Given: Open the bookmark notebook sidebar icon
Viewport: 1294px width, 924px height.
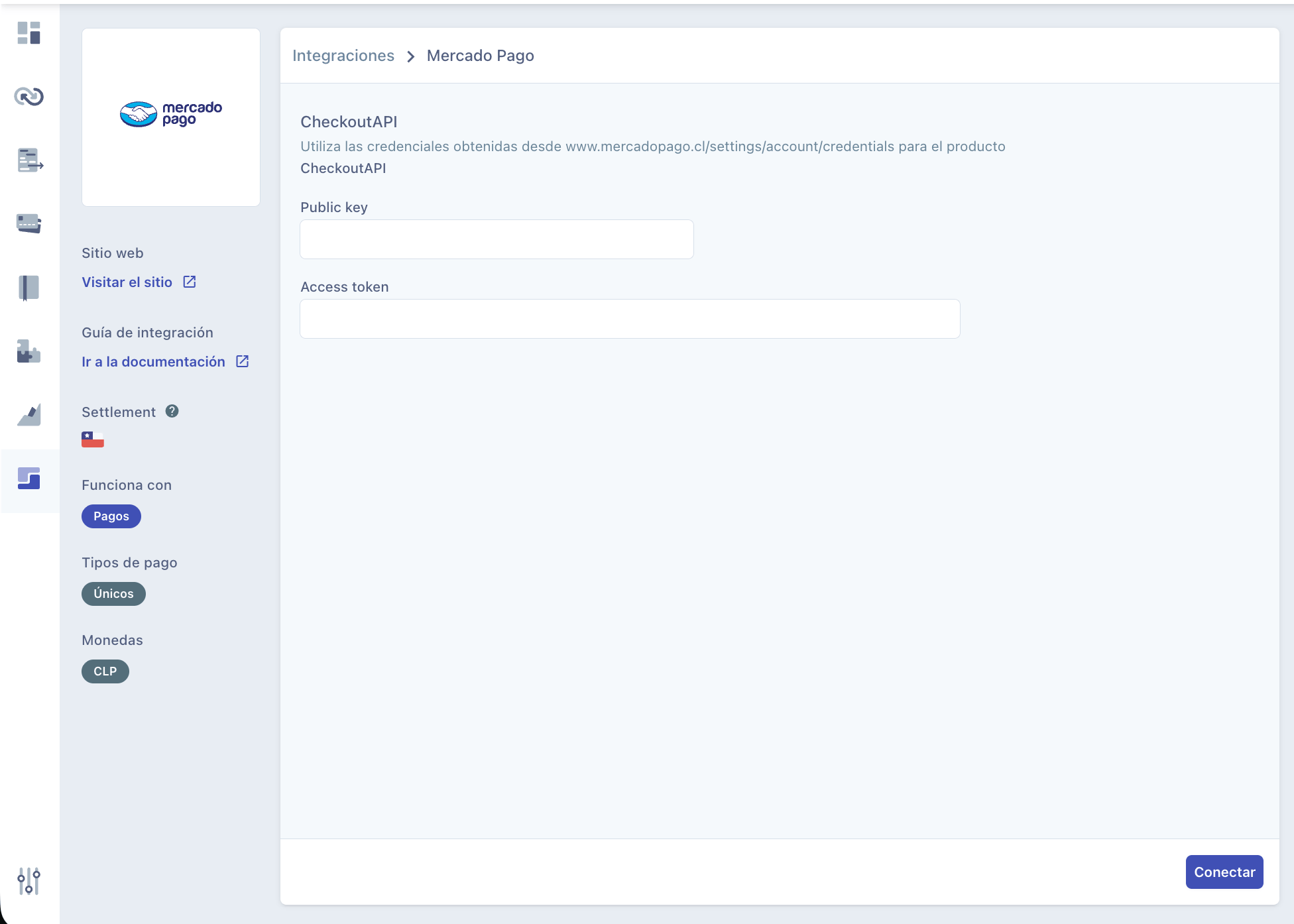Looking at the screenshot, I should 29,288.
